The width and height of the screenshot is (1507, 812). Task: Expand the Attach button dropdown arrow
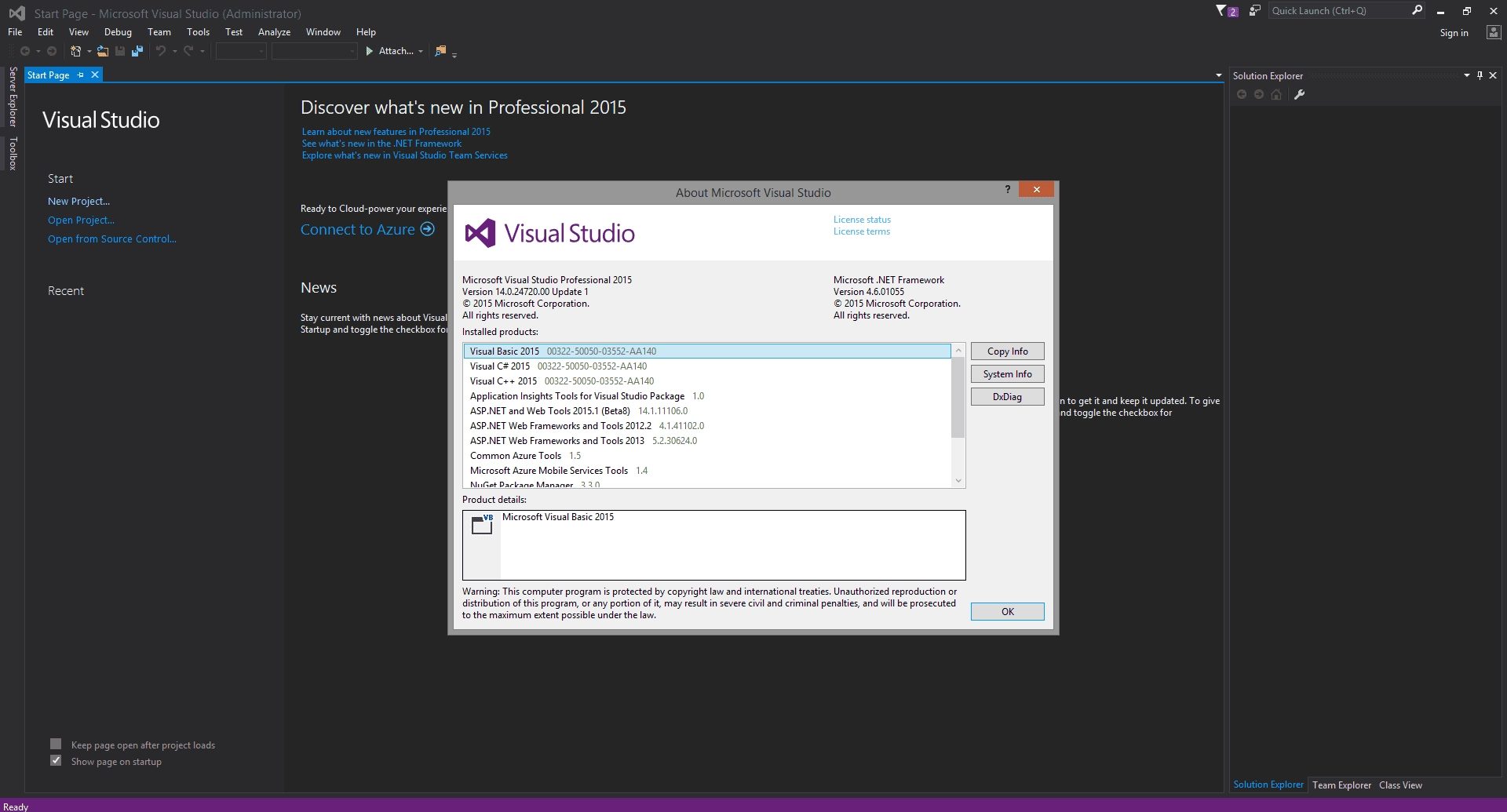click(421, 52)
